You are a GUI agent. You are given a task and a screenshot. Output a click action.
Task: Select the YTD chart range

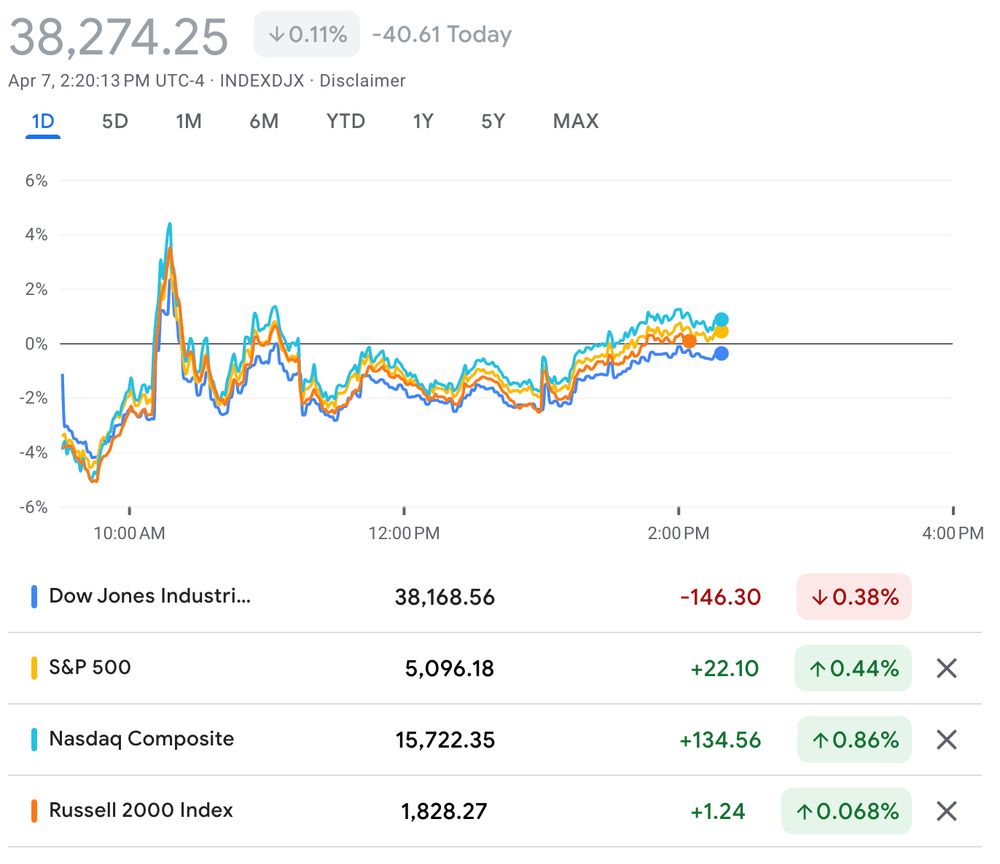pos(346,121)
